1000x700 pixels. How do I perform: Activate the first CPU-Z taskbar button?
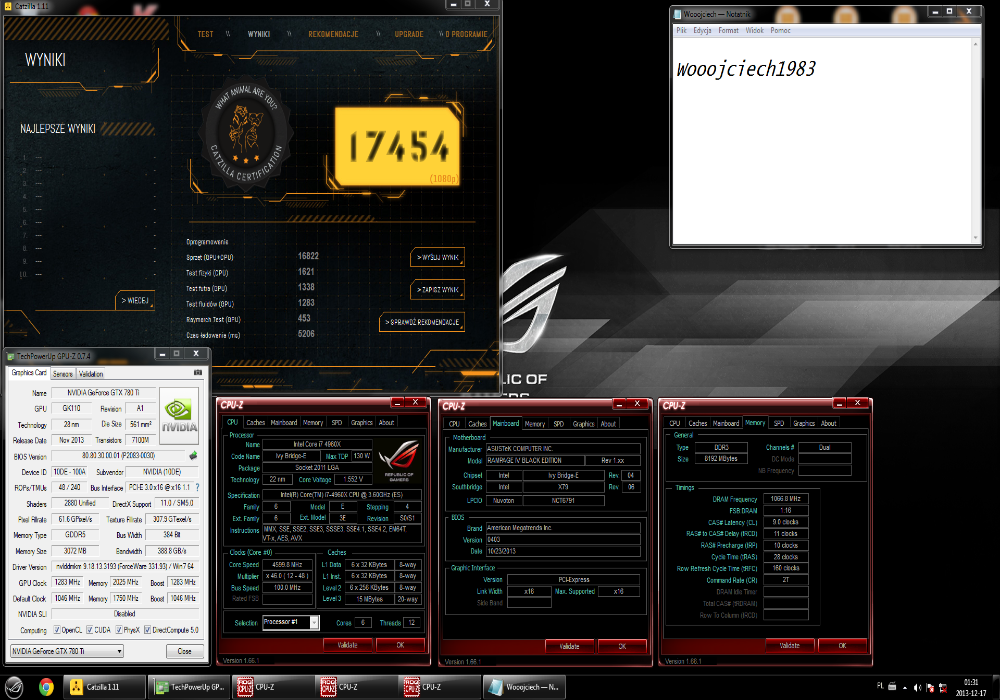[x=272, y=687]
